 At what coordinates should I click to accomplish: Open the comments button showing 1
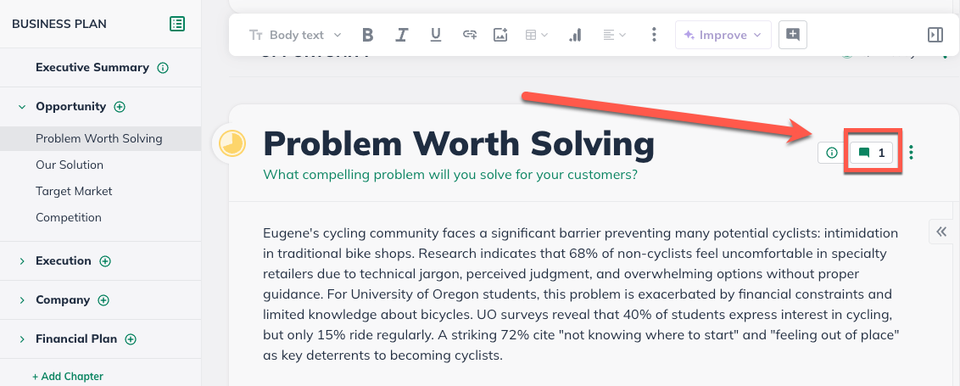[x=872, y=153]
